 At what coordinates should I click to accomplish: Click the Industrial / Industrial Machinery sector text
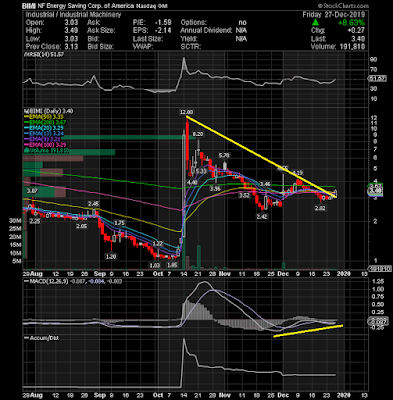[73, 15]
